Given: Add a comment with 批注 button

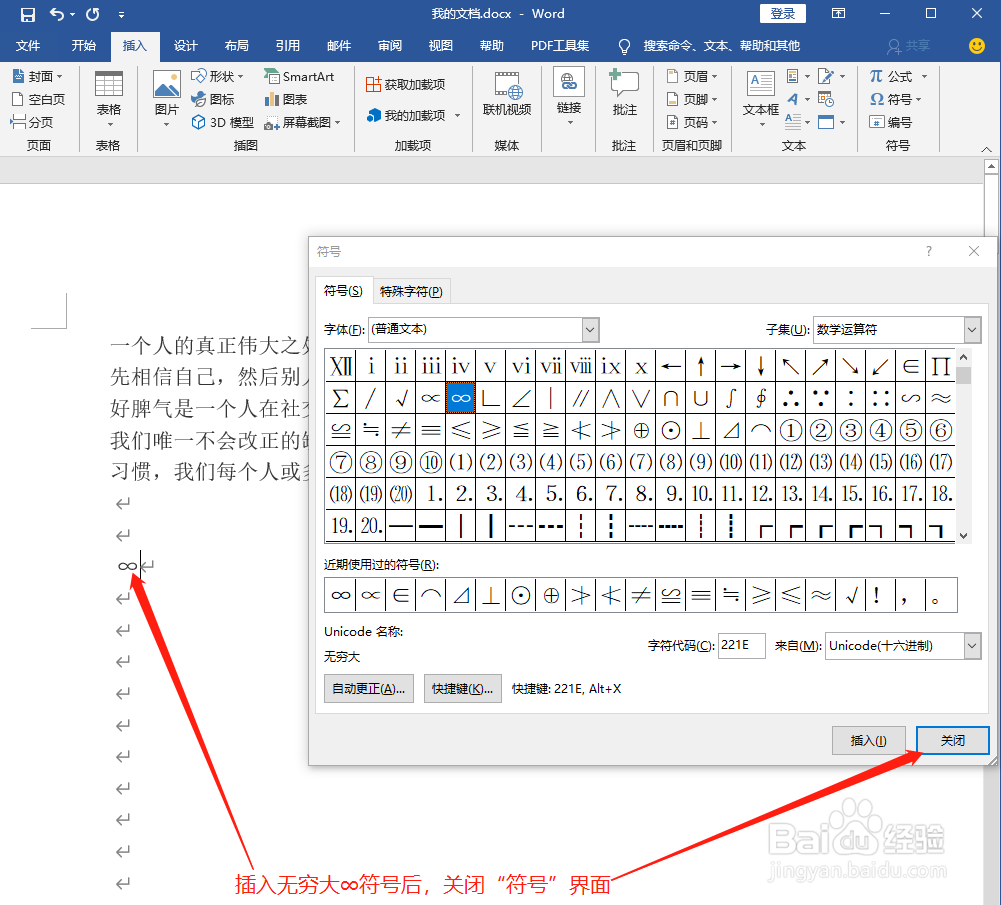Looking at the screenshot, I should [624, 94].
